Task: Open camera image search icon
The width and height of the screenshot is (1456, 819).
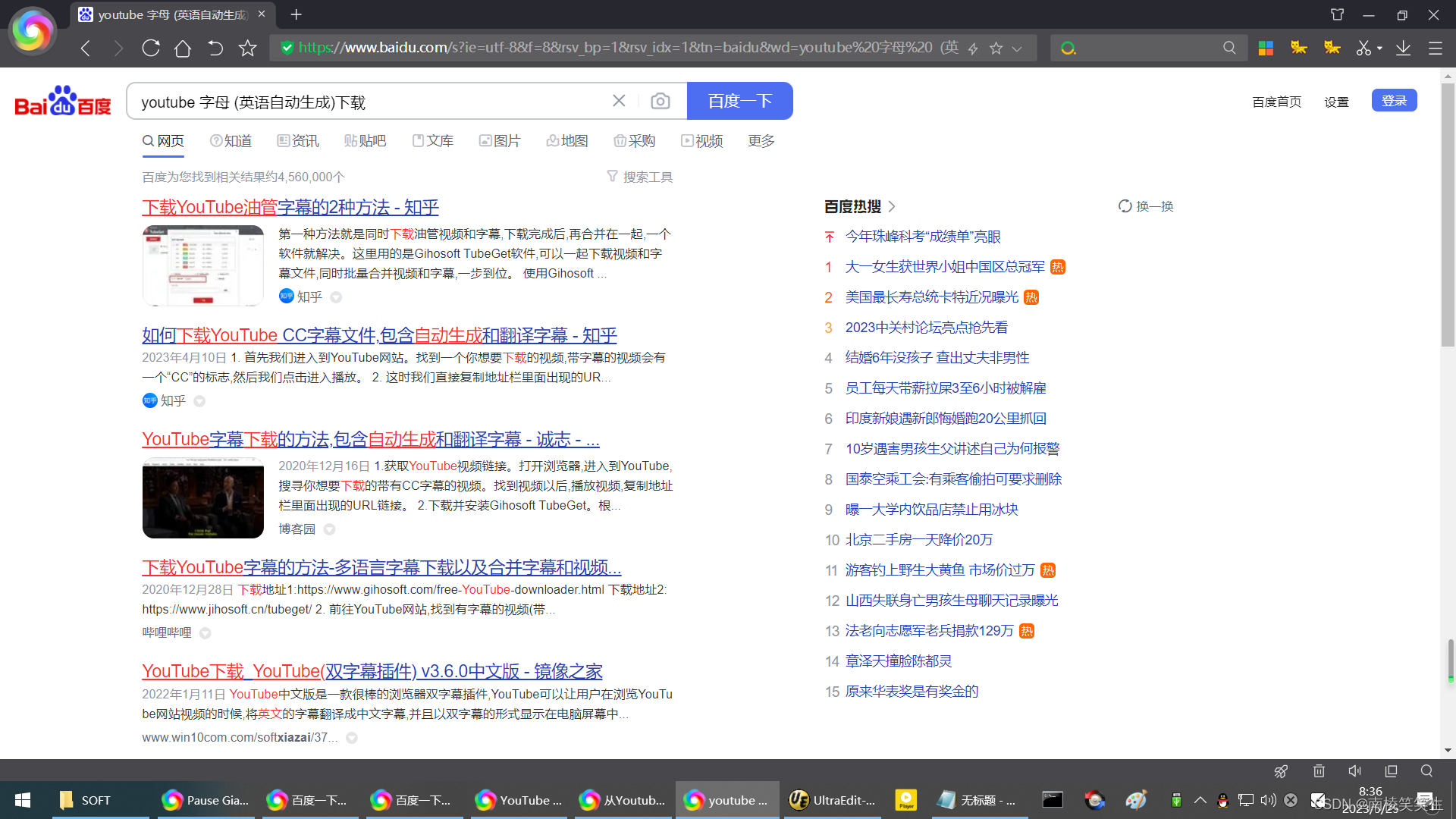Action: [661, 101]
